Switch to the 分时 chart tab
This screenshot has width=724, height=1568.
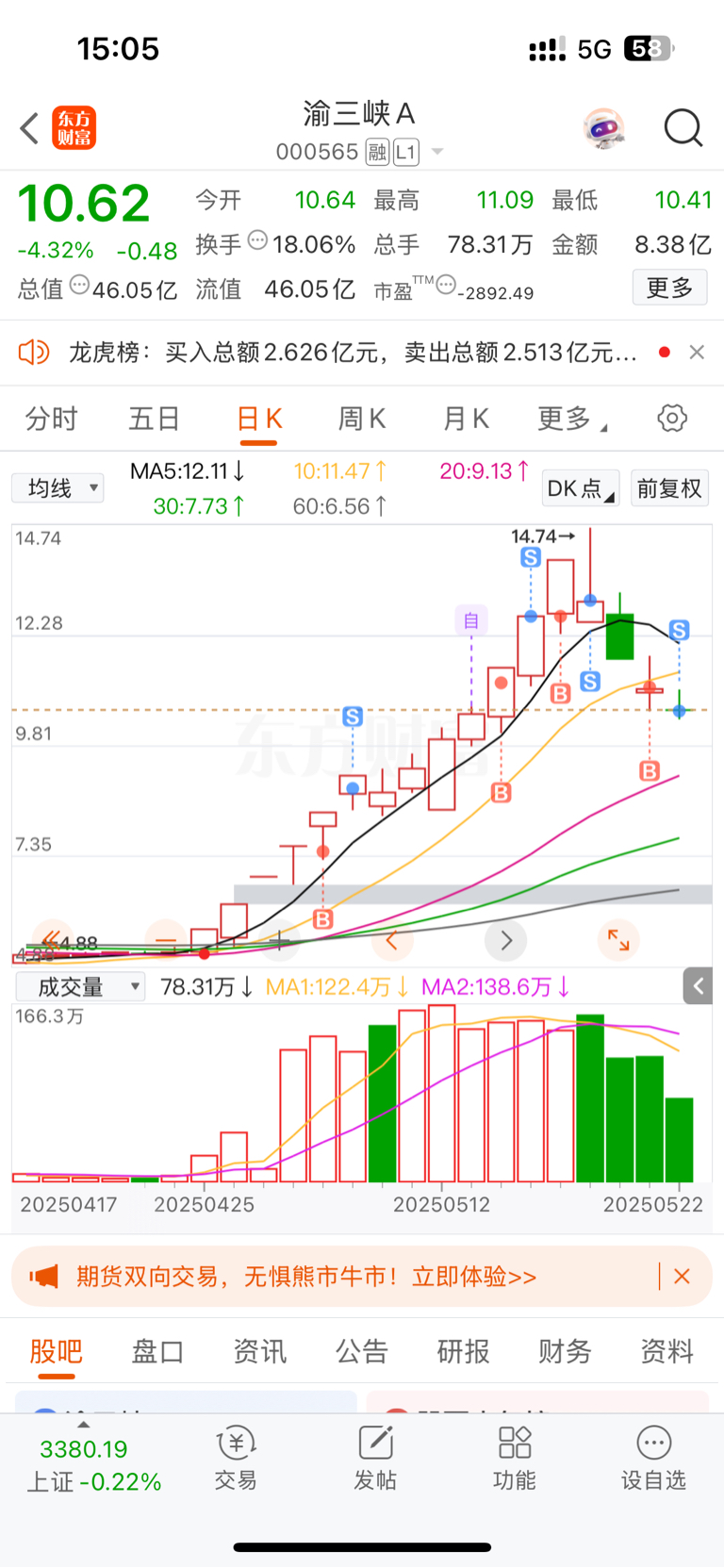point(52,419)
